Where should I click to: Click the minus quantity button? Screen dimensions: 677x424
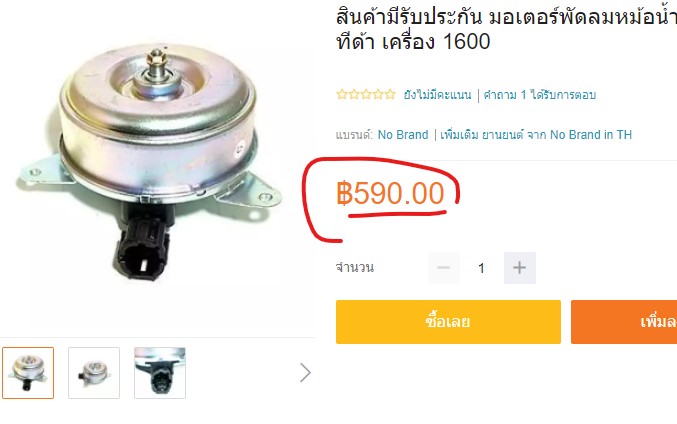(x=443, y=268)
